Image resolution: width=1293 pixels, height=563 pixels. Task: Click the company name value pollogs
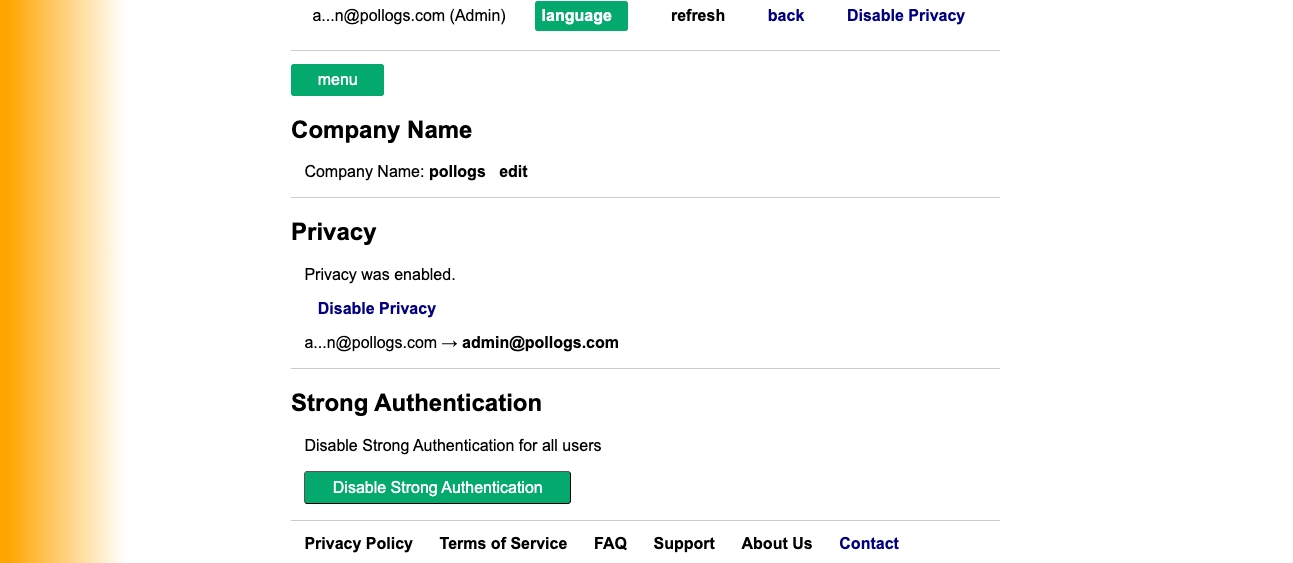click(x=457, y=172)
